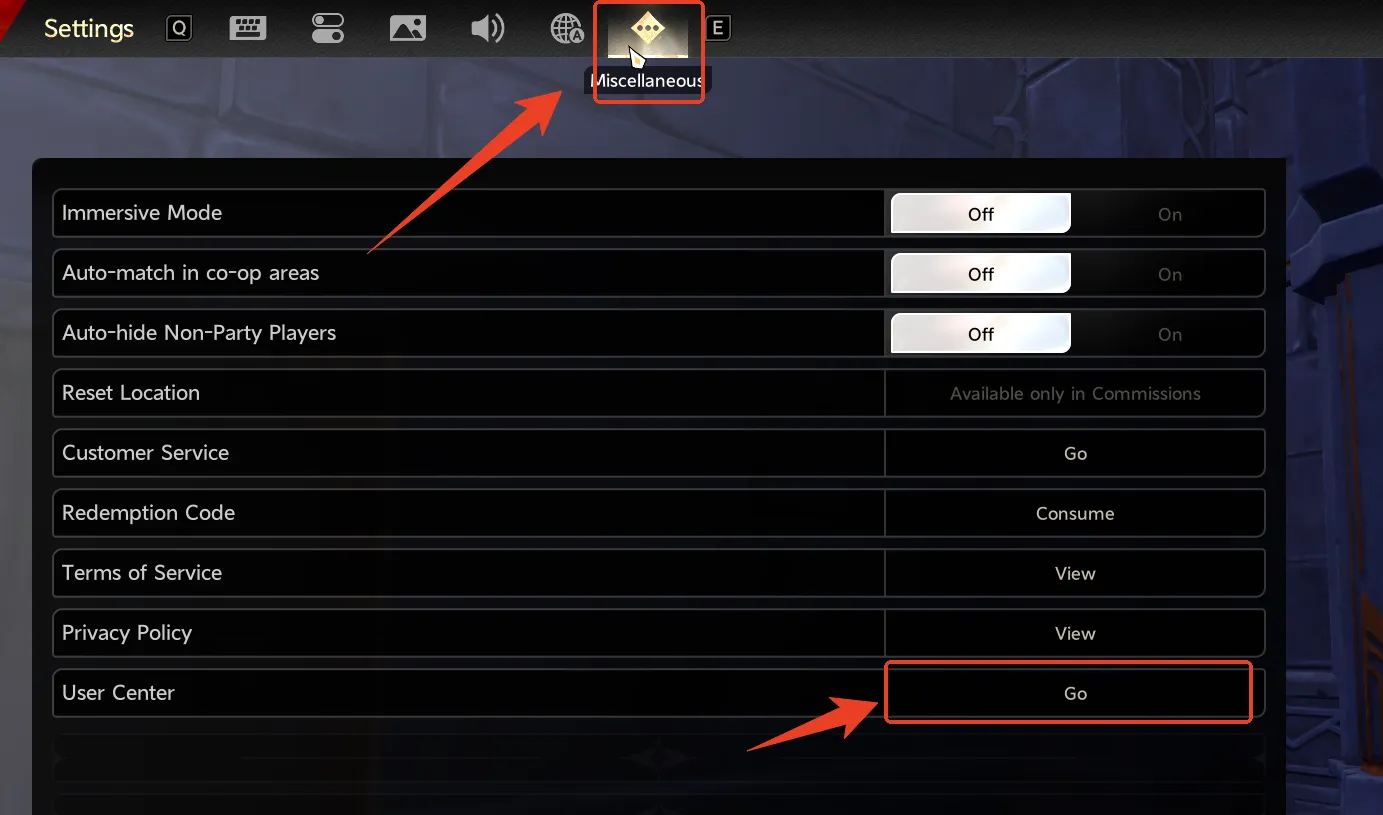Open the keyboard controls settings tab

[x=248, y=29]
